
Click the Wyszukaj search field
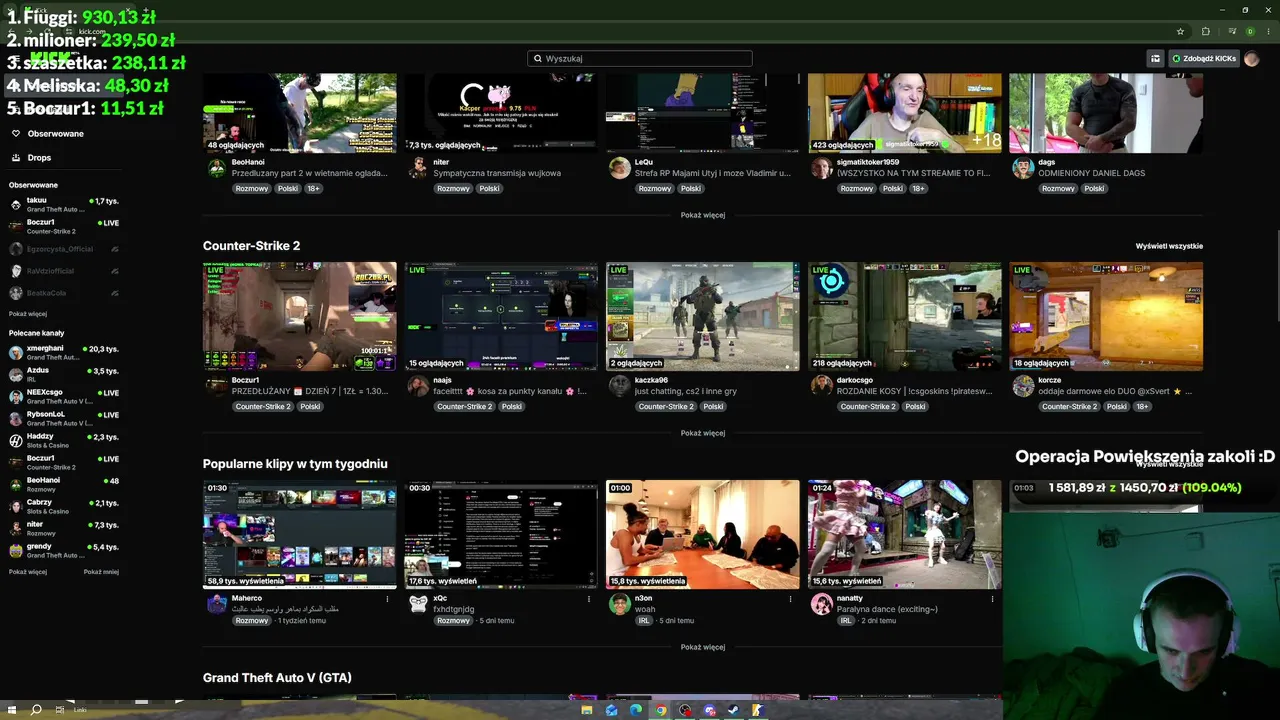pyautogui.click(x=640, y=58)
